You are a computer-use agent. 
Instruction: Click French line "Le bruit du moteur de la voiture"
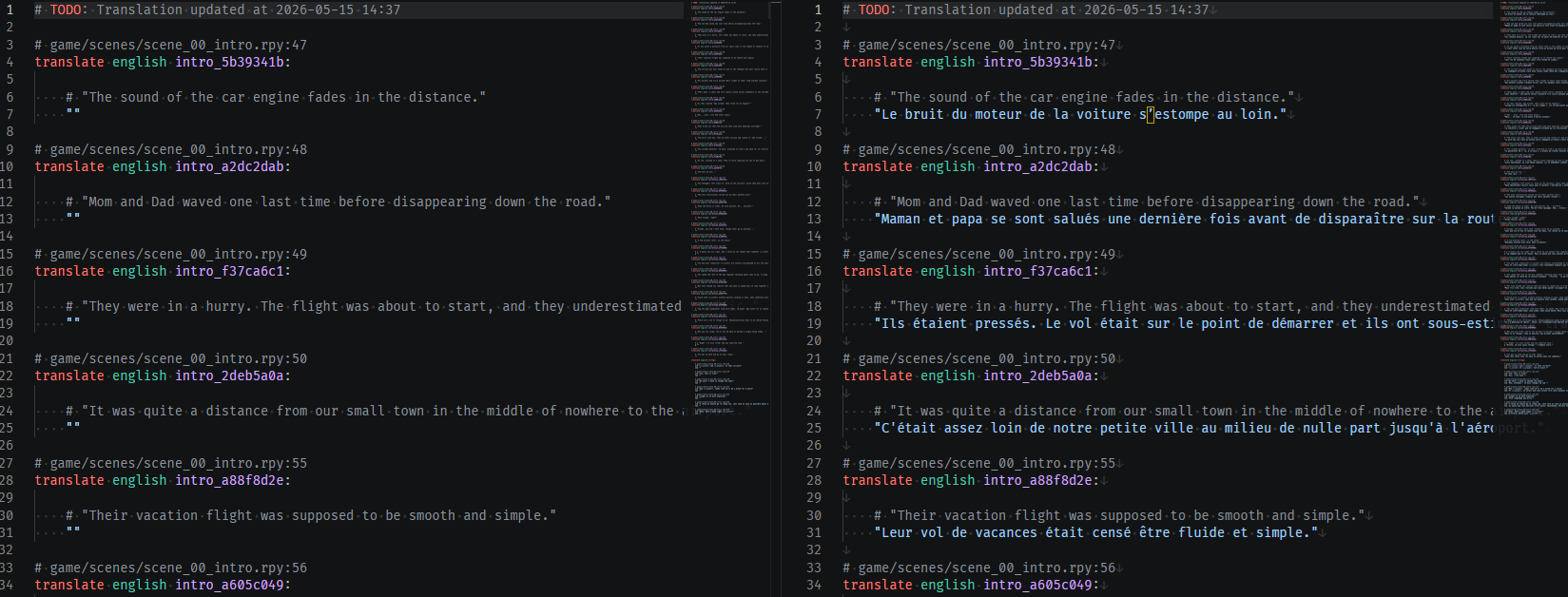[x=1080, y=114]
